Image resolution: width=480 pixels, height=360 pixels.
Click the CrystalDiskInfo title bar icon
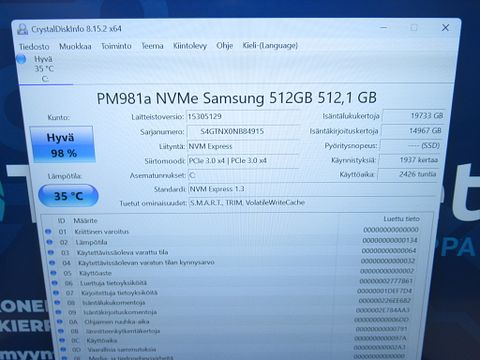click(22, 29)
